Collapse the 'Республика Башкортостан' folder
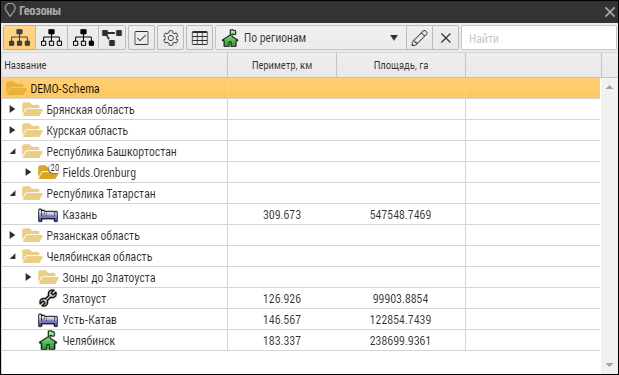The image size is (619, 375). [13, 151]
